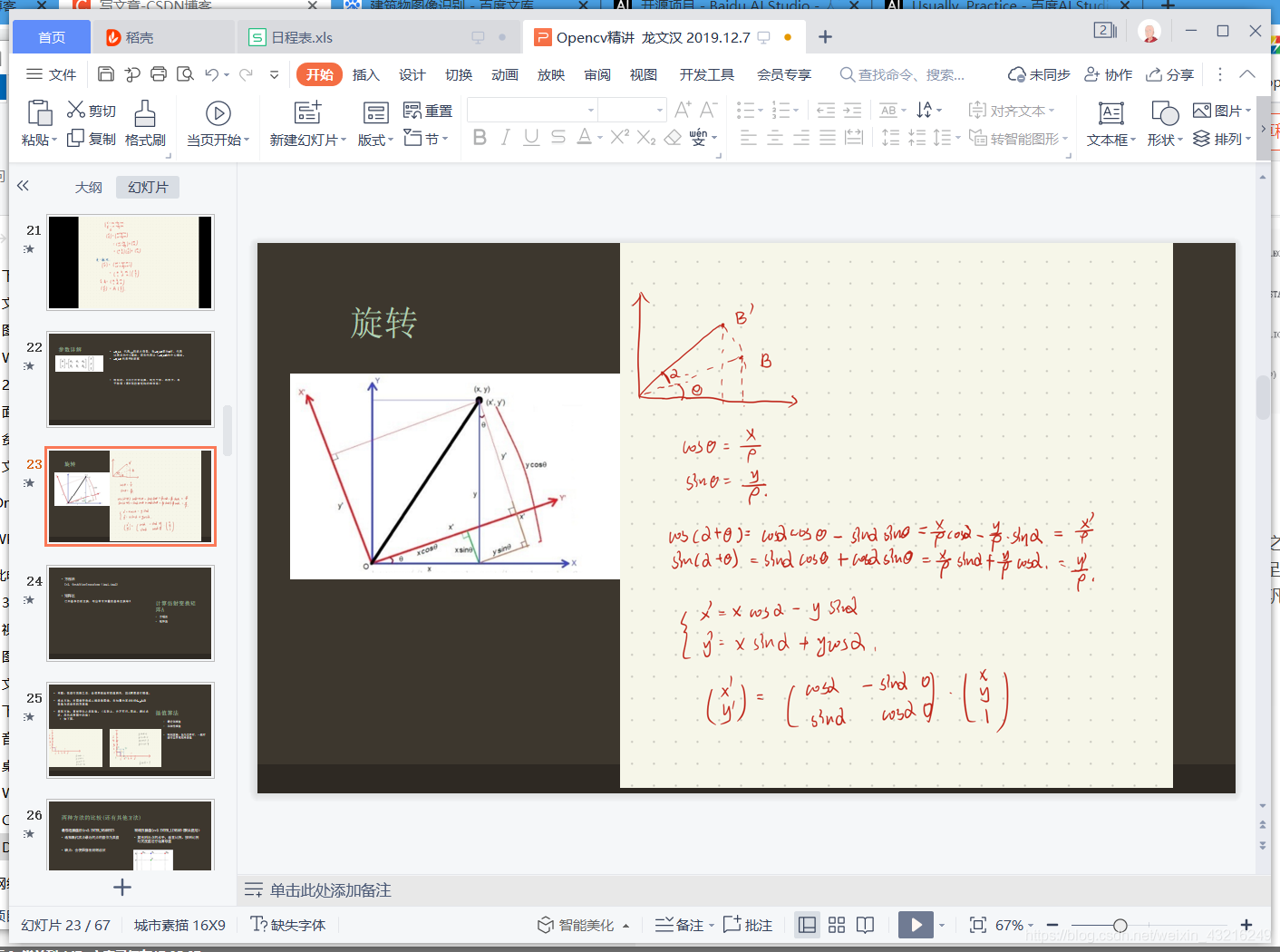
Task: Open the font name dropdown
Action: coord(591,111)
